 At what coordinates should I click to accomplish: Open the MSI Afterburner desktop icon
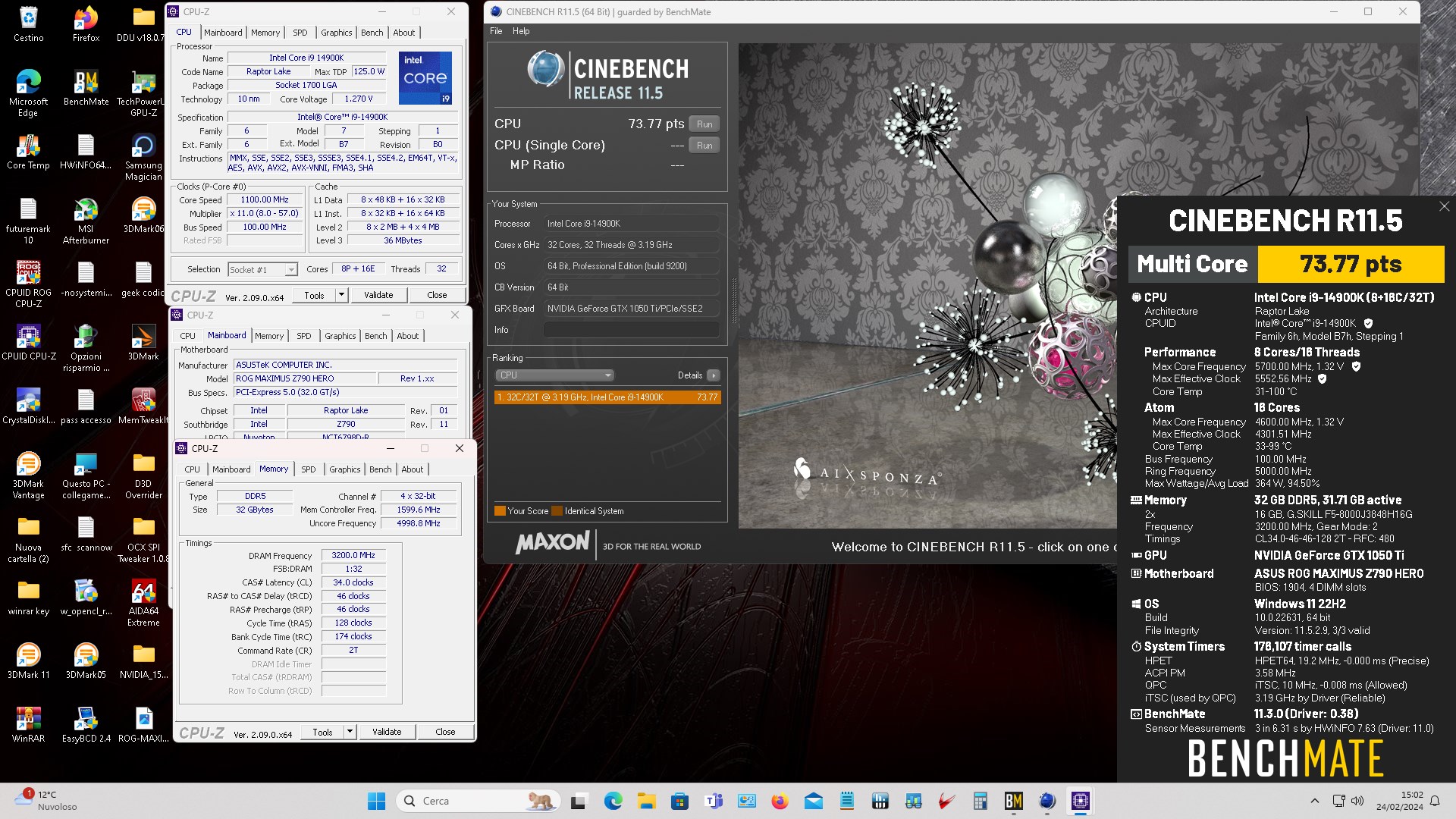pos(86,220)
